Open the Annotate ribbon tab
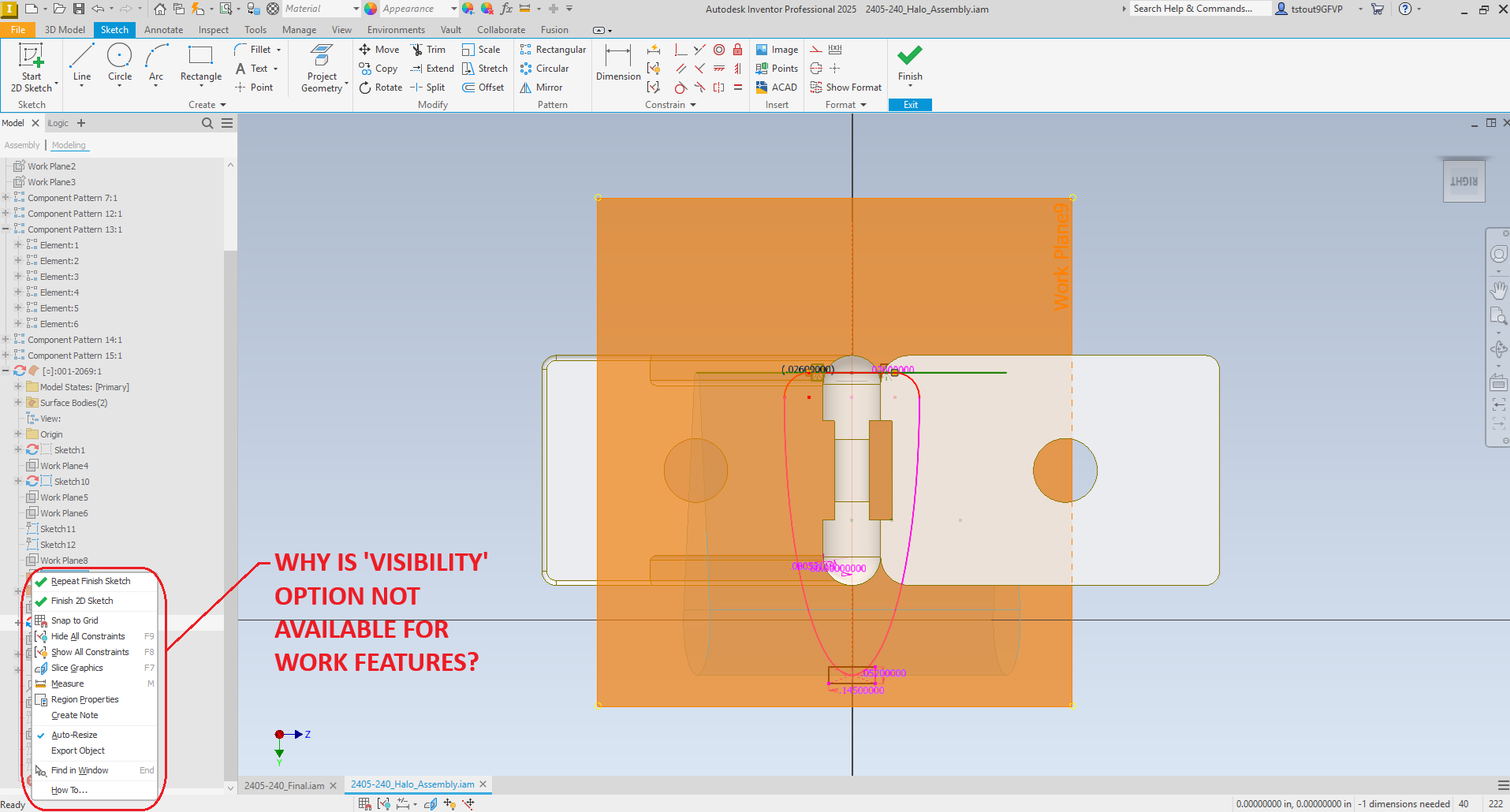 point(163,30)
